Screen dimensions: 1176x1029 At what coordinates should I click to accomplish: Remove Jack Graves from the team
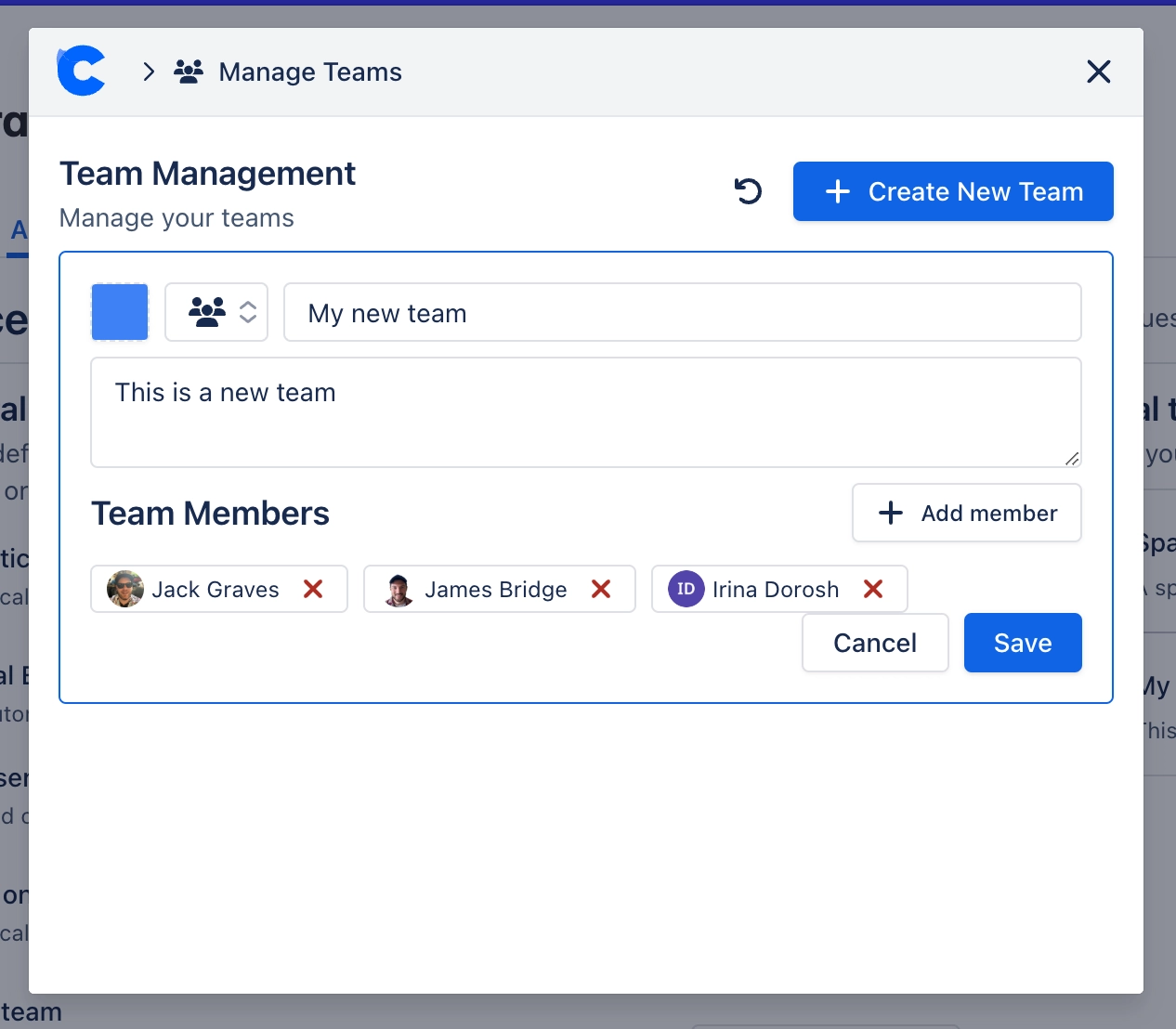point(313,589)
